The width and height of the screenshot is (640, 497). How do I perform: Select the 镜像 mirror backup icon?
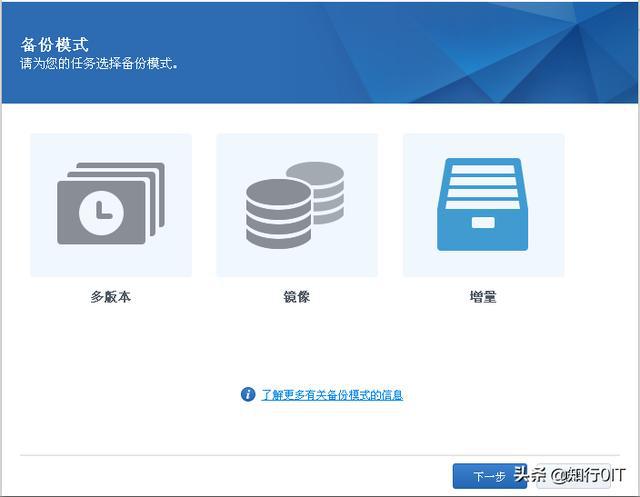coord(297,205)
